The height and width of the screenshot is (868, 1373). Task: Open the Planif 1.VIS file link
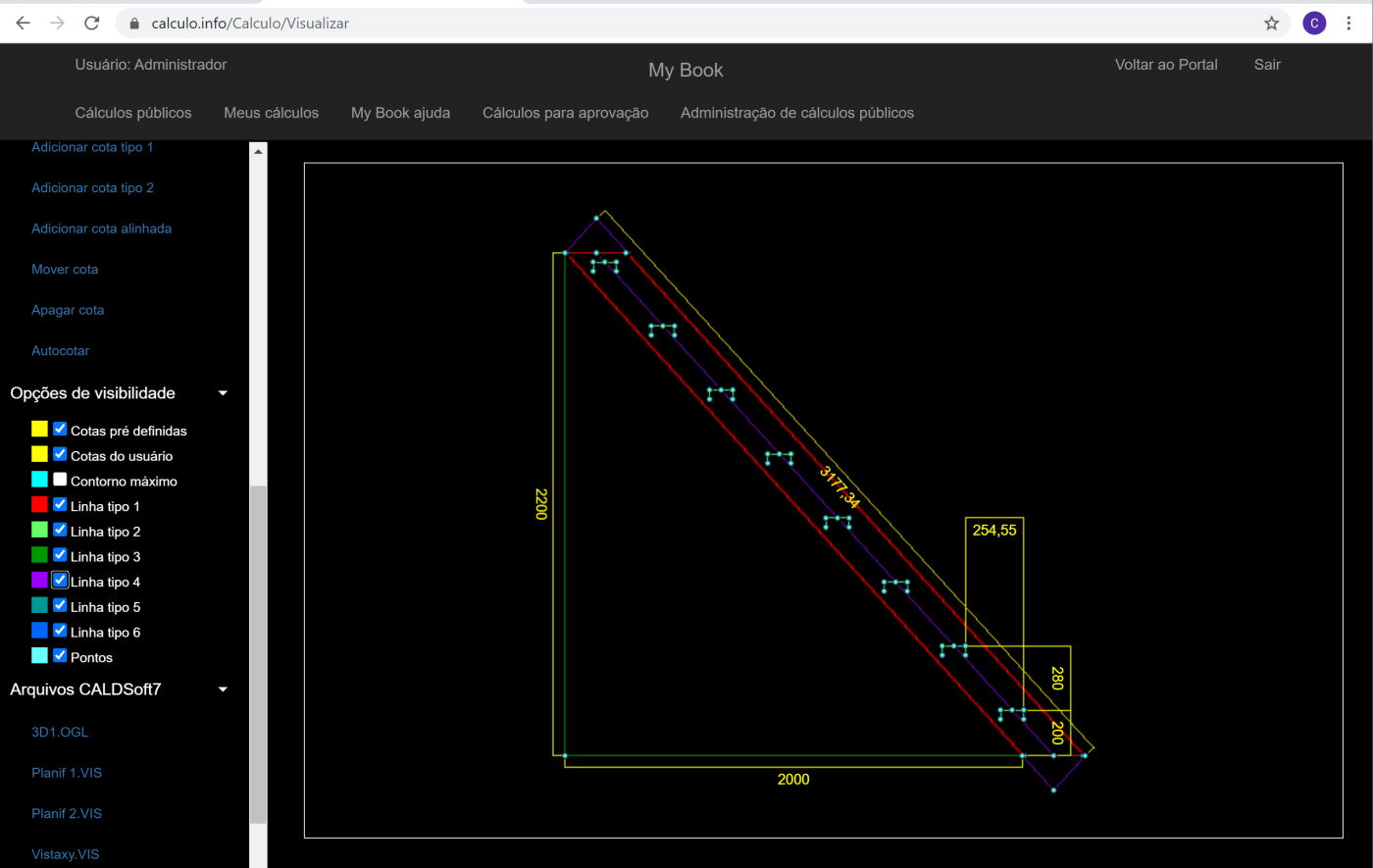[67, 773]
